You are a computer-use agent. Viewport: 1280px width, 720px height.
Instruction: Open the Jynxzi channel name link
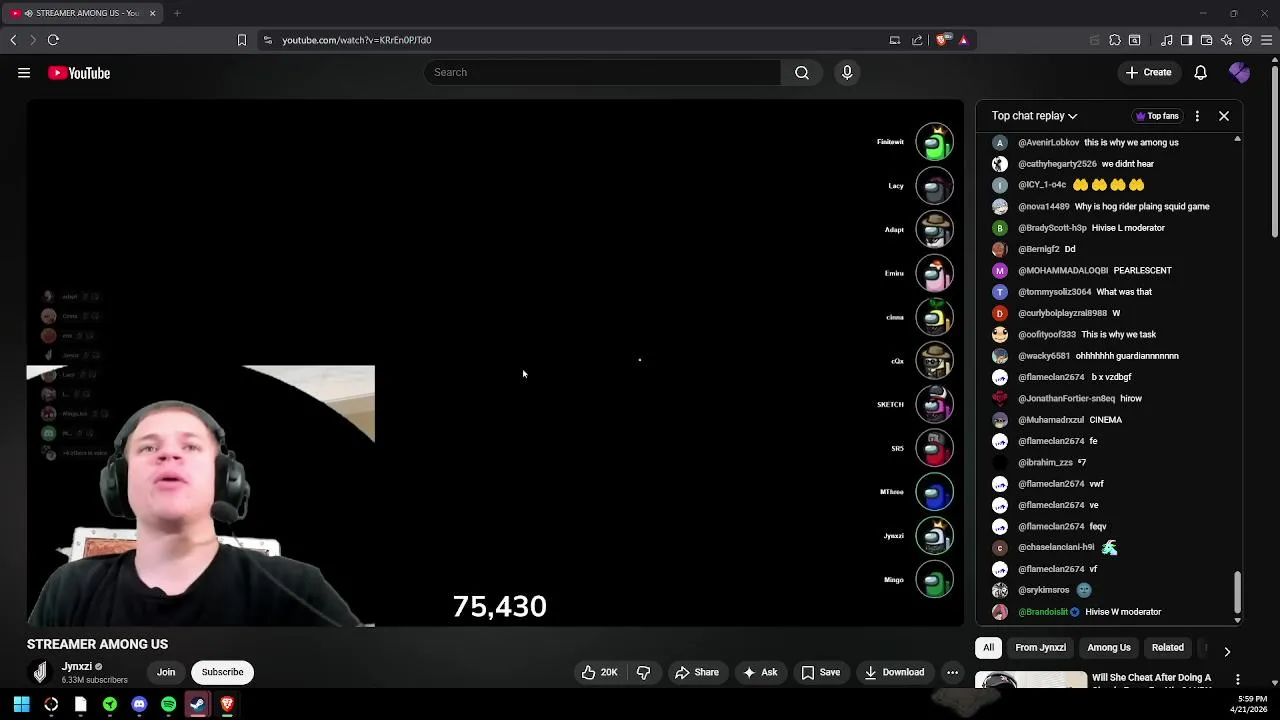(77, 666)
